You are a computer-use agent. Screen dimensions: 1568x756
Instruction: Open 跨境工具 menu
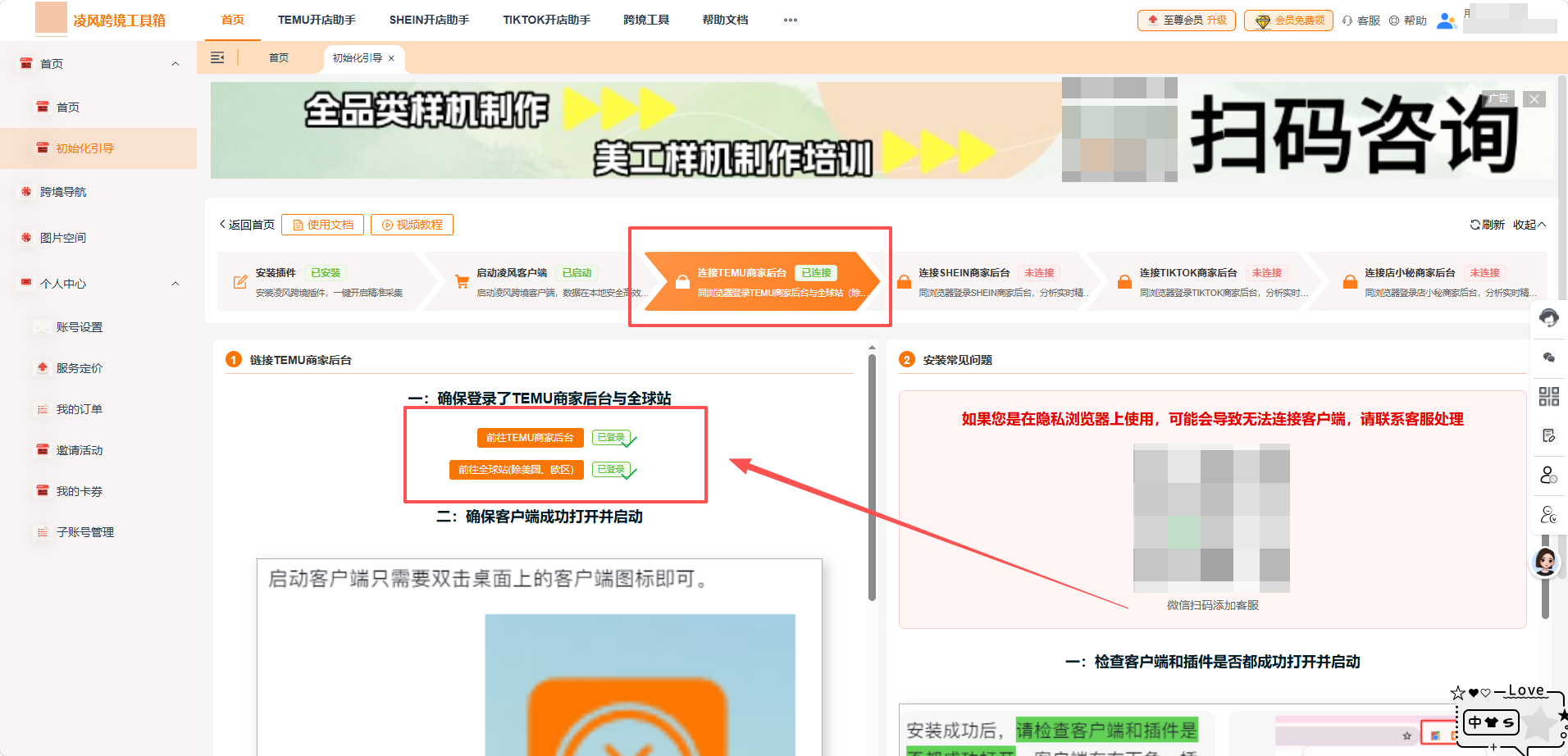(x=646, y=20)
